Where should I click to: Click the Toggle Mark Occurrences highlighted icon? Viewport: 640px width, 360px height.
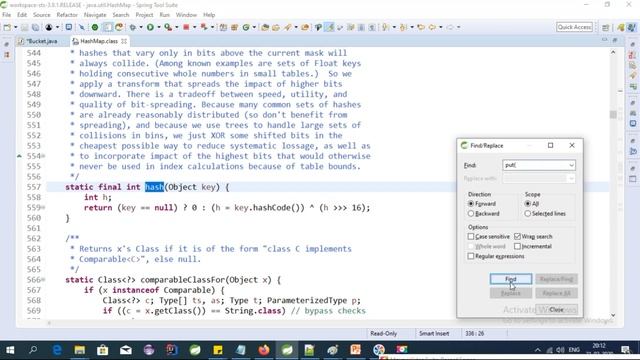tap(329, 27)
